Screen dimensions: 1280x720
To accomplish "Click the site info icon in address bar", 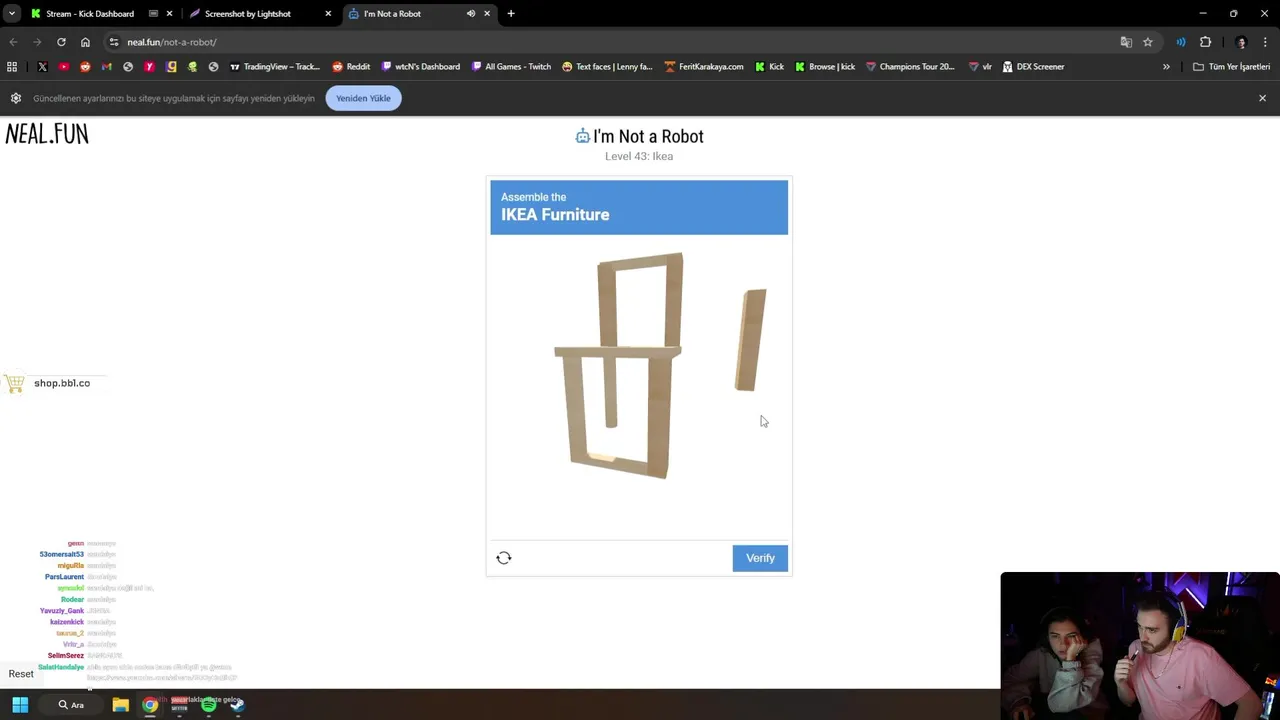I will pyautogui.click(x=114, y=42).
